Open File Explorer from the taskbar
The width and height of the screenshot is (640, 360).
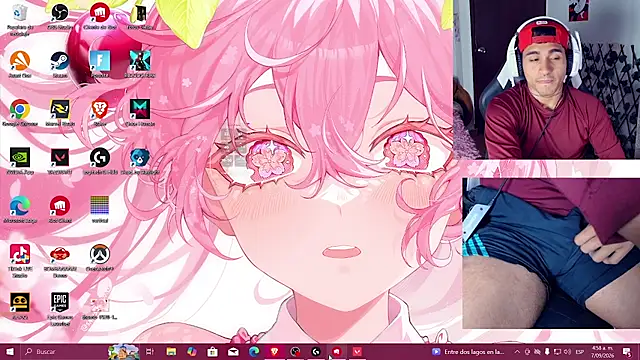pyautogui.click(x=171, y=351)
